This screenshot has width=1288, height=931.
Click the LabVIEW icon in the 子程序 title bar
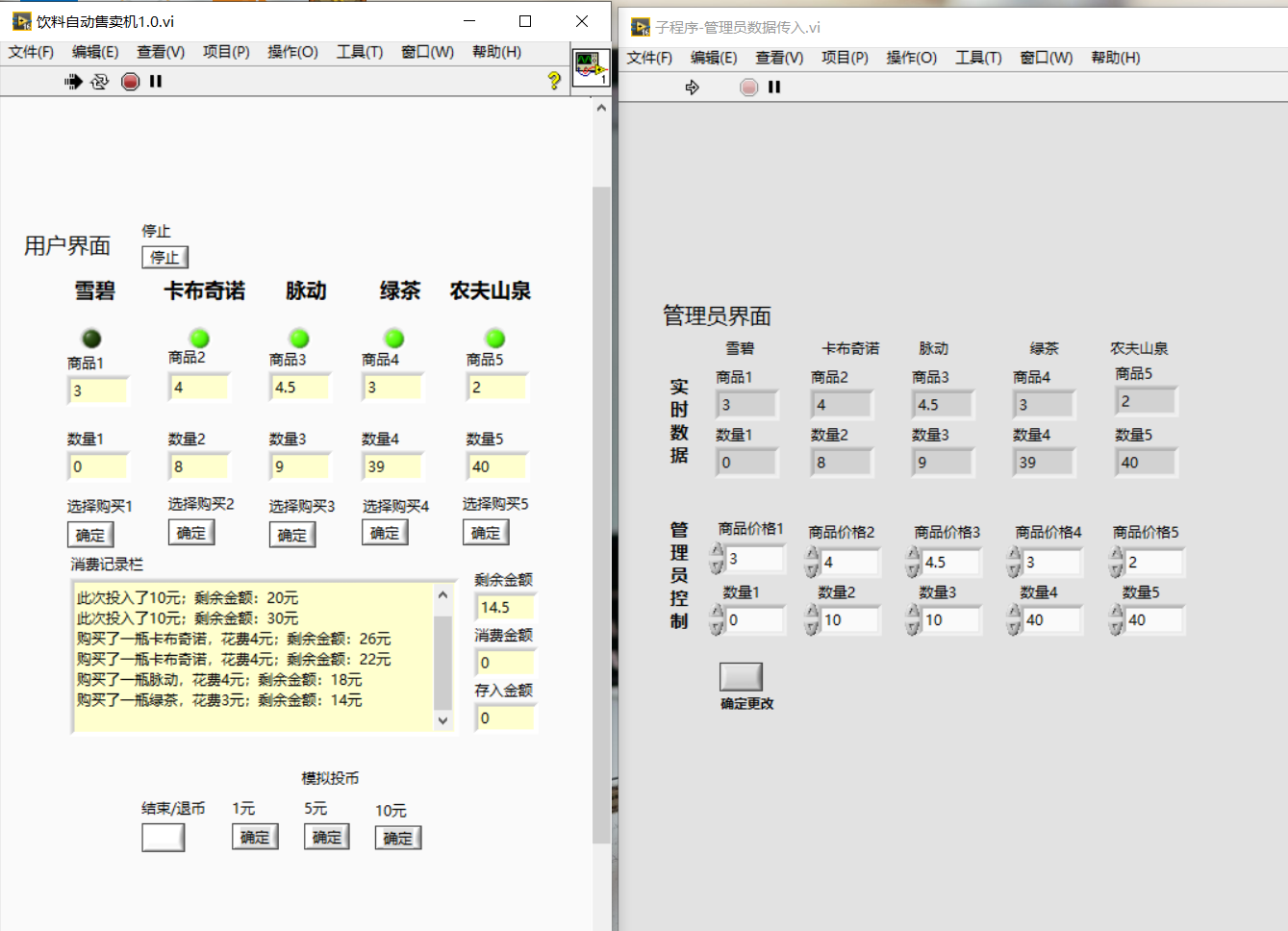[641, 27]
